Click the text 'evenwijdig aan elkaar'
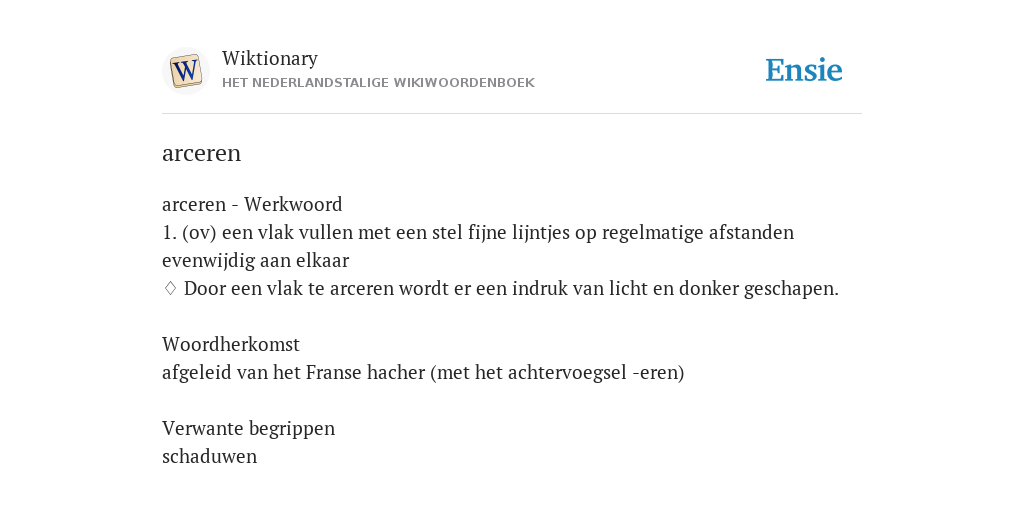 click(x=255, y=261)
